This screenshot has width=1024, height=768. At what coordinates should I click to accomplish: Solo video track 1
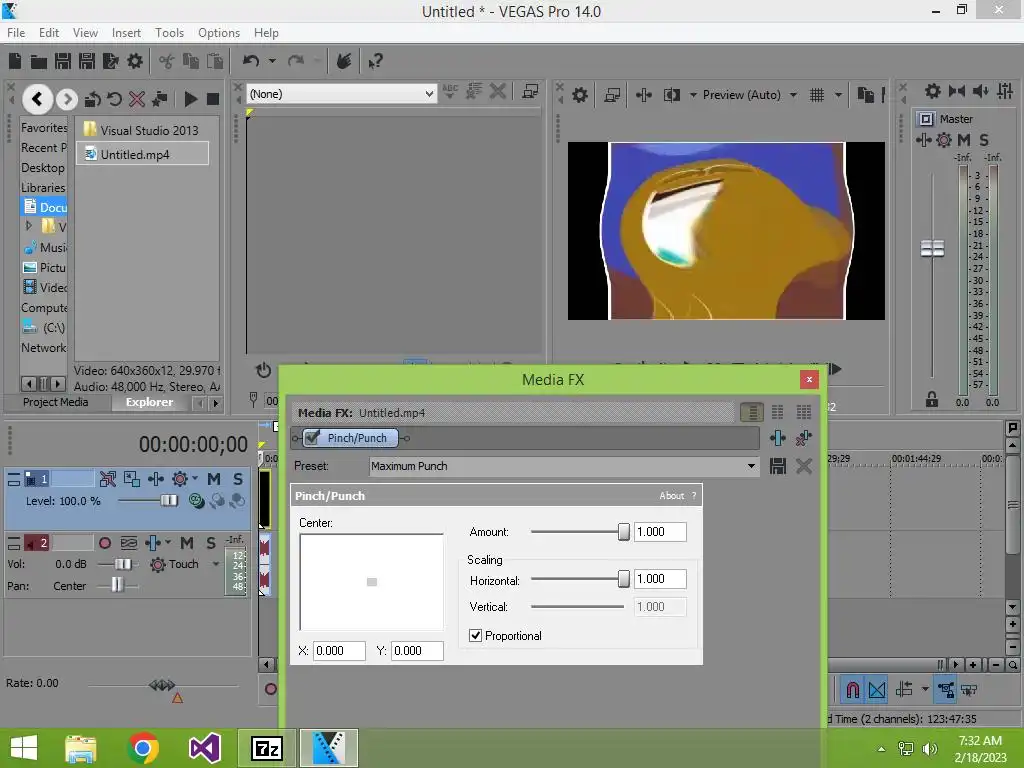click(238, 479)
